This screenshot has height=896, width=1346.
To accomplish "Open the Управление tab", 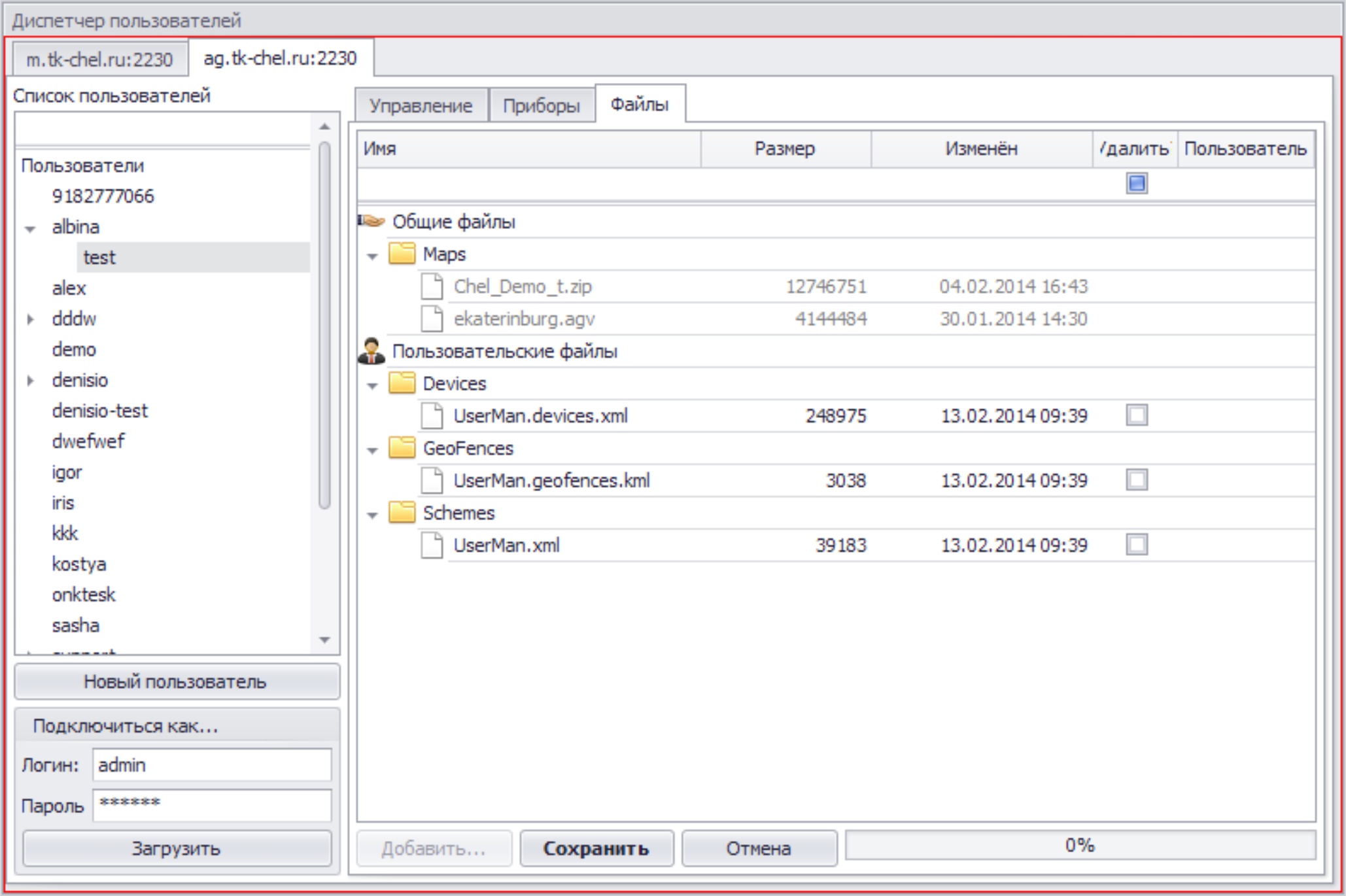I will click(421, 105).
